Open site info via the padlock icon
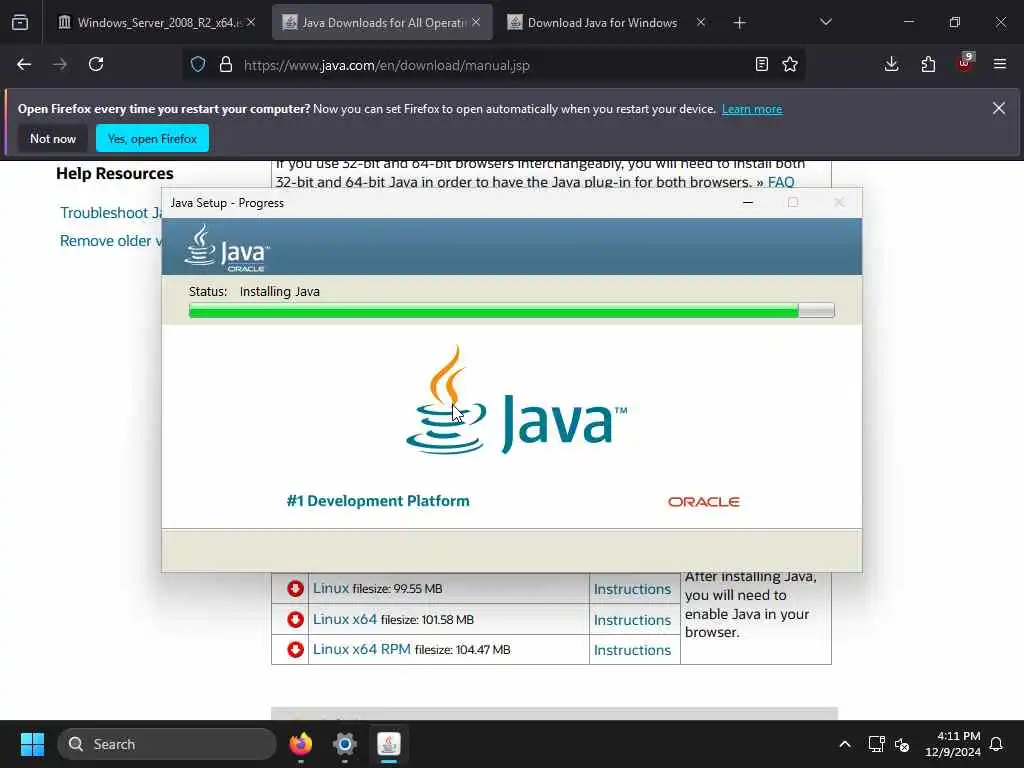 226,64
